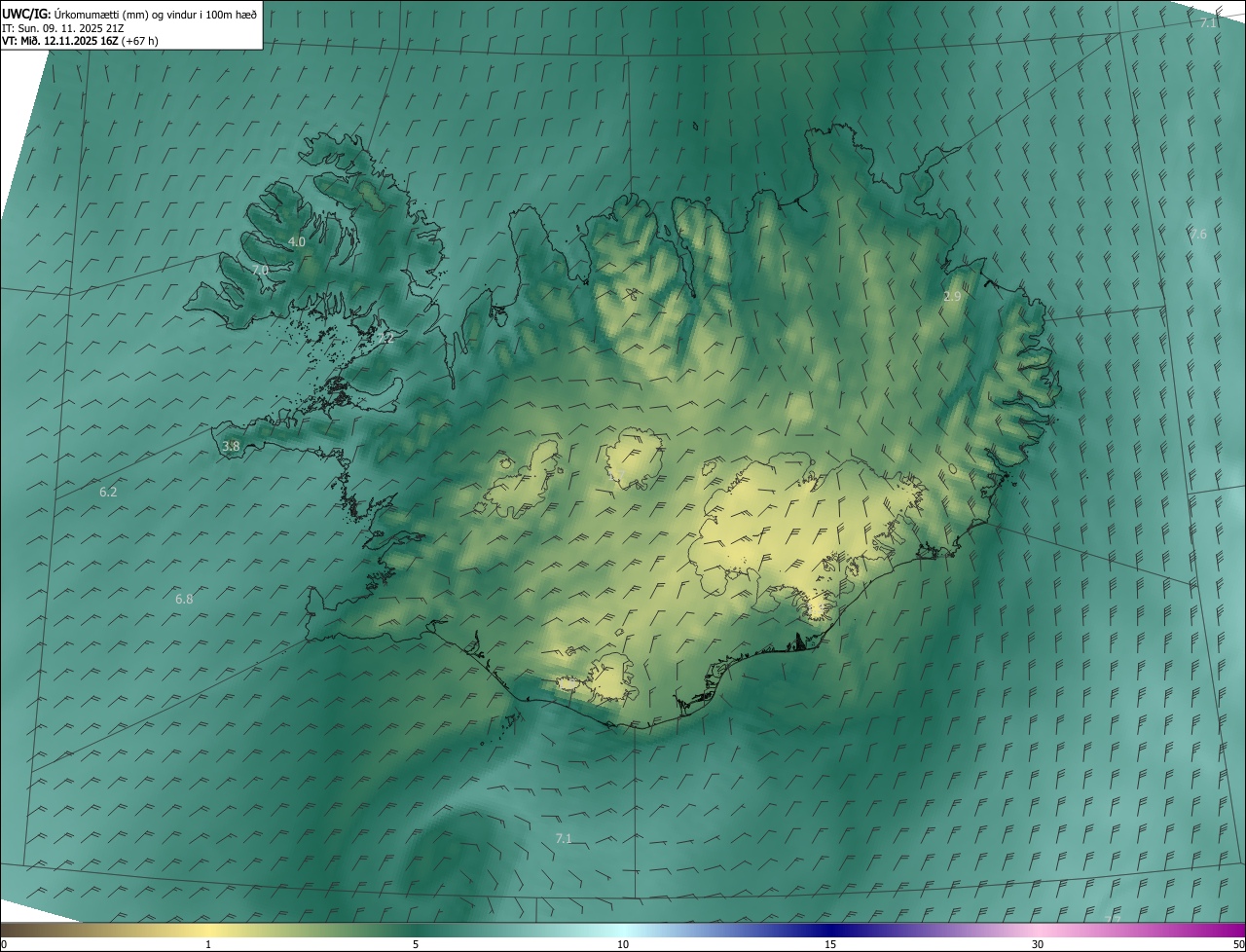The width and height of the screenshot is (1246, 952).
Task: Click the '5' tick on the colour scale
Action: click(x=416, y=944)
